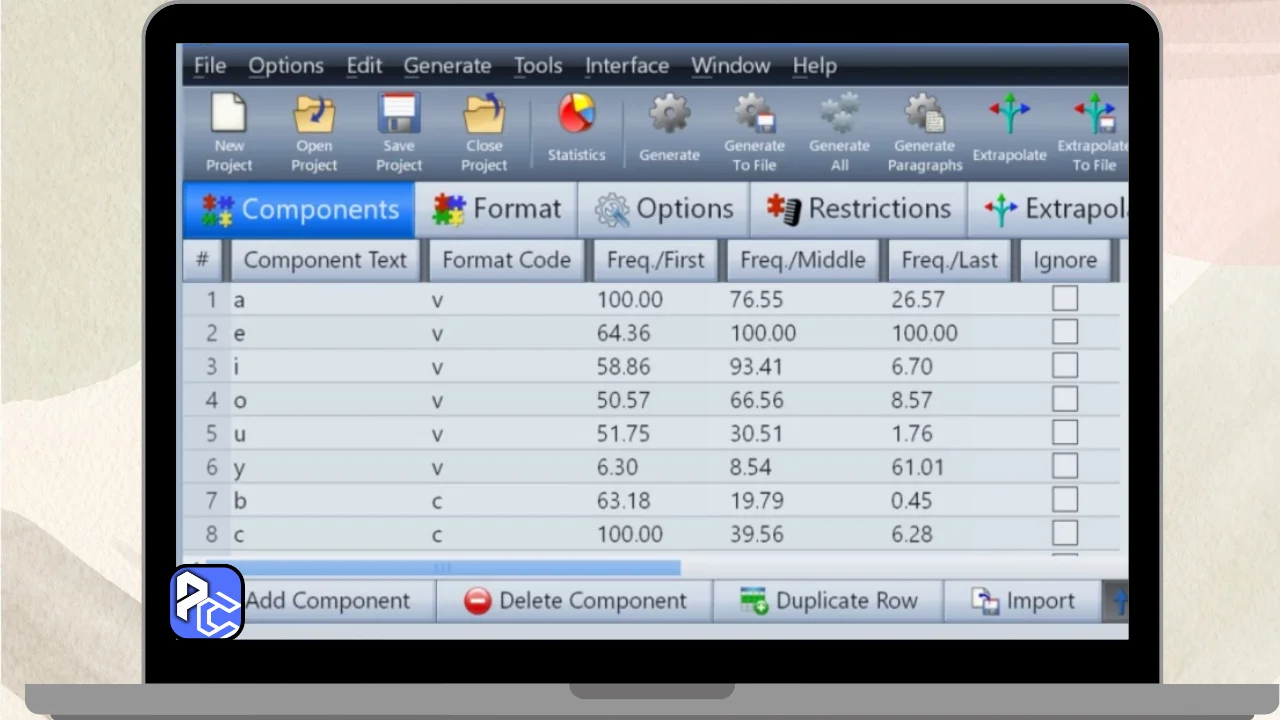Click the Freq./Middle value 39.56
This screenshot has height=720, width=1280.
(x=756, y=534)
